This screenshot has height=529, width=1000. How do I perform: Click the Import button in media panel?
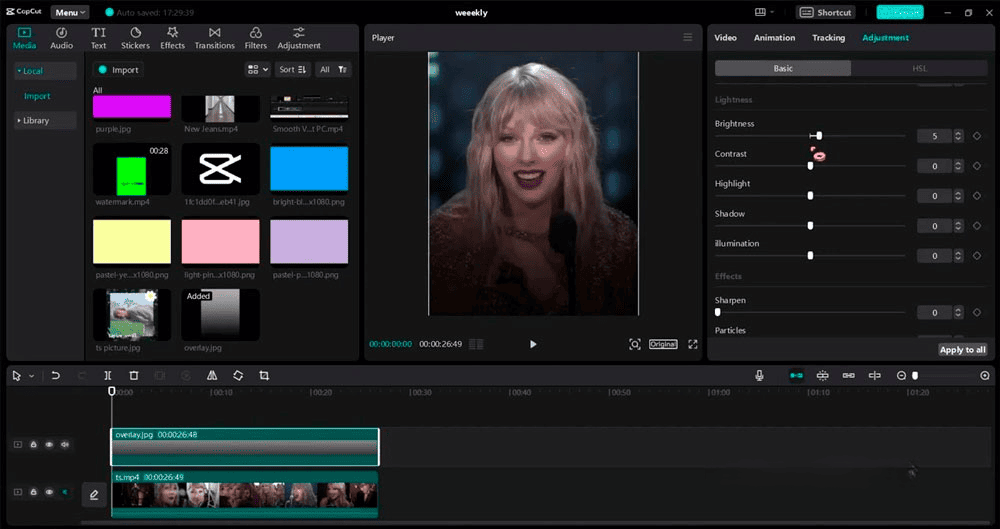pyautogui.click(x=118, y=70)
